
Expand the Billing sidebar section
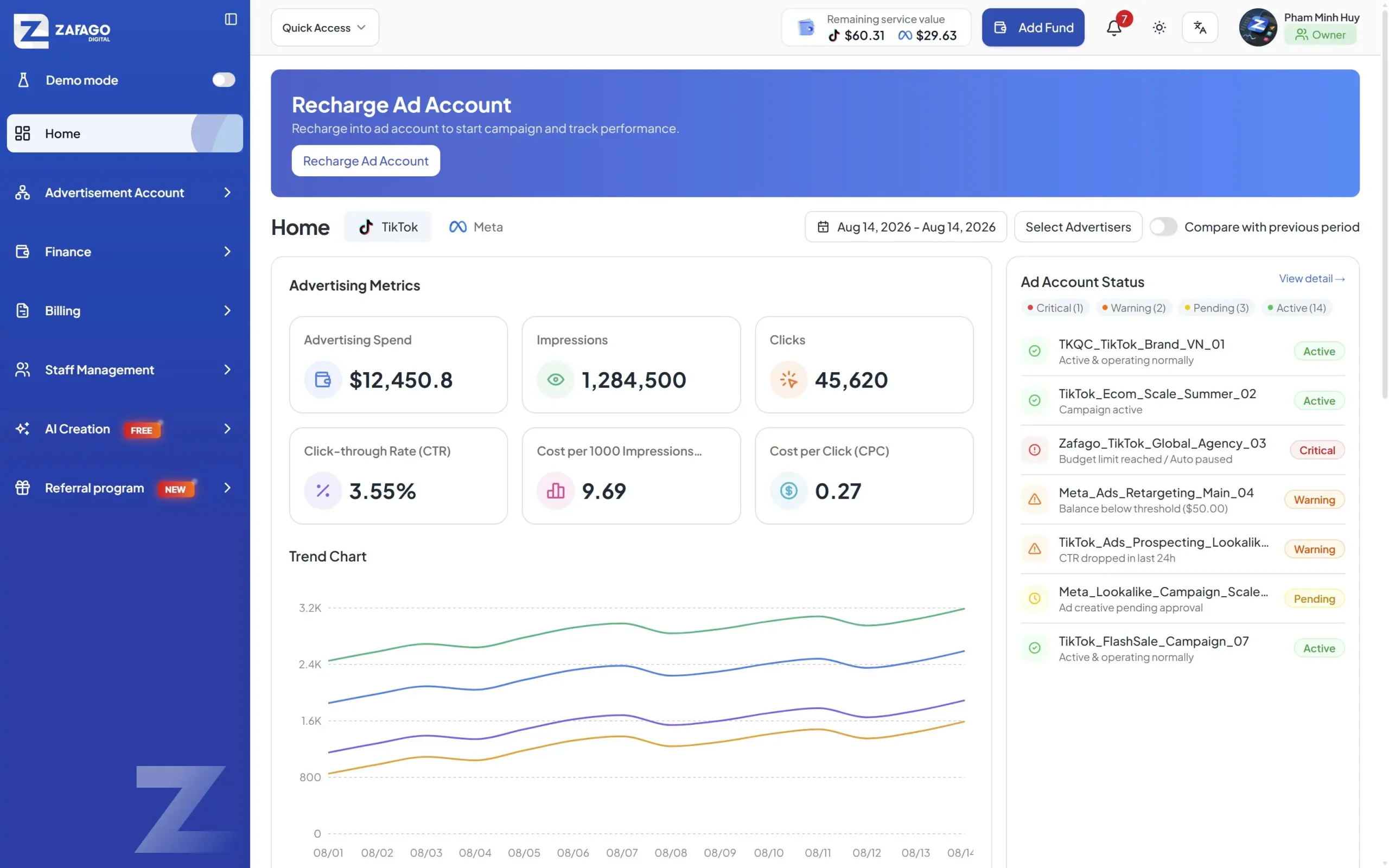(x=125, y=310)
